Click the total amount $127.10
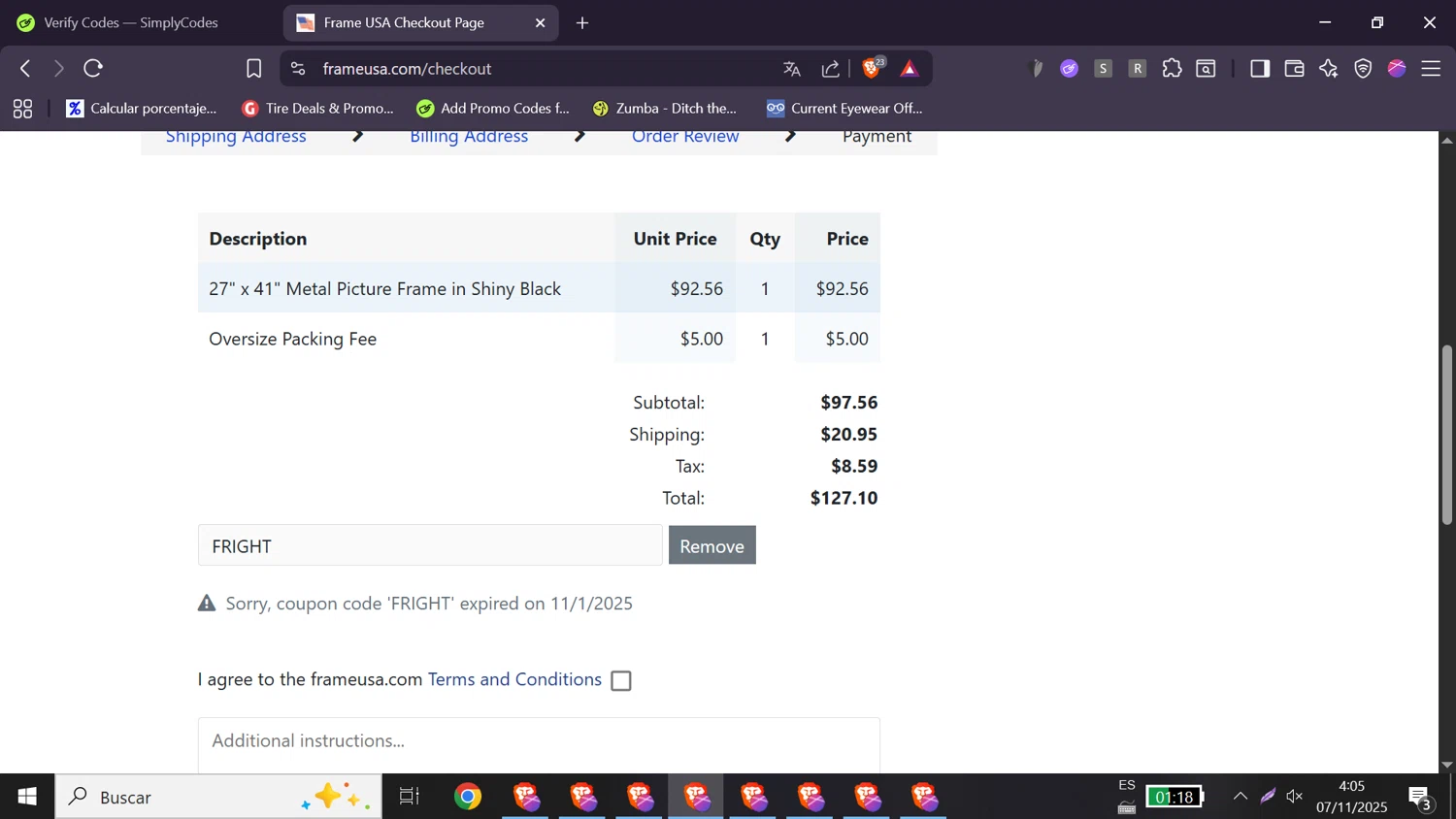1456x819 pixels. (844, 498)
